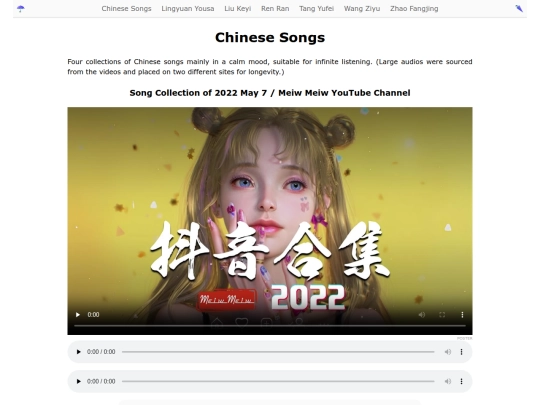The height and width of the screenshot is (405, 540).
Task: Open the Zhao Fangjing nav item
Action: (x=414, y=9)
